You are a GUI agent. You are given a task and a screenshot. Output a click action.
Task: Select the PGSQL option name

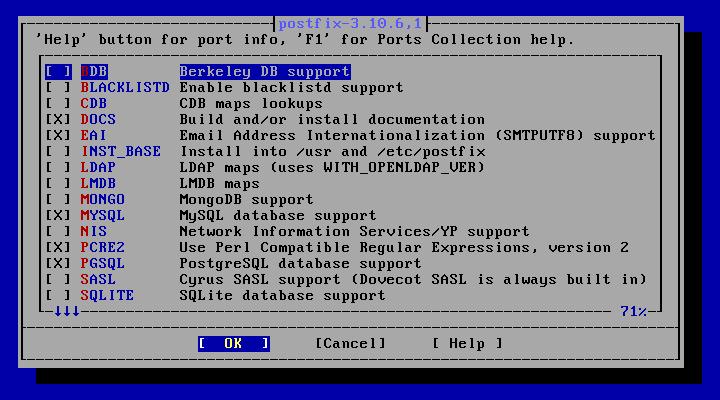(x=103, y=264)
